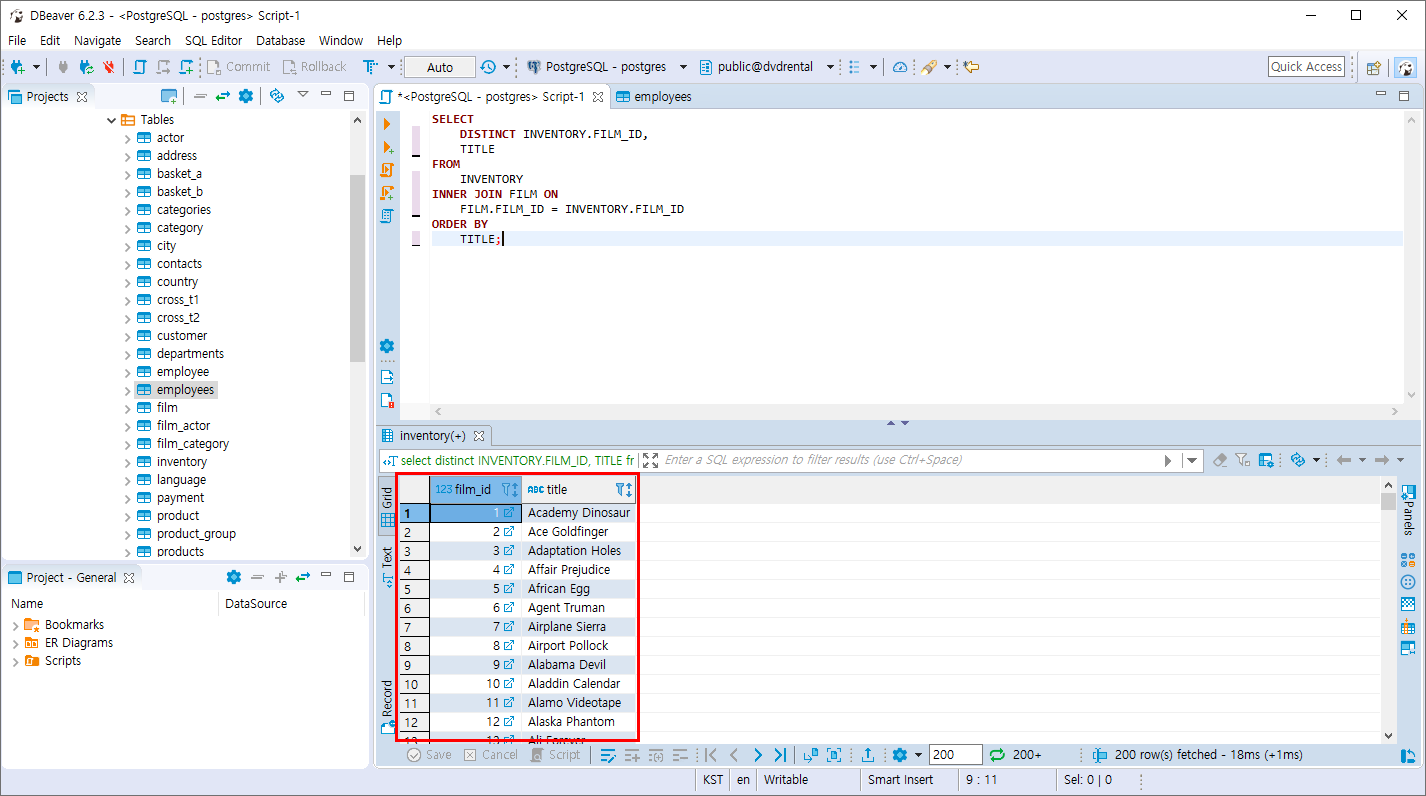Toggle the Record mode side tab
Screen dimensions: 1426x796
[387, 706]
